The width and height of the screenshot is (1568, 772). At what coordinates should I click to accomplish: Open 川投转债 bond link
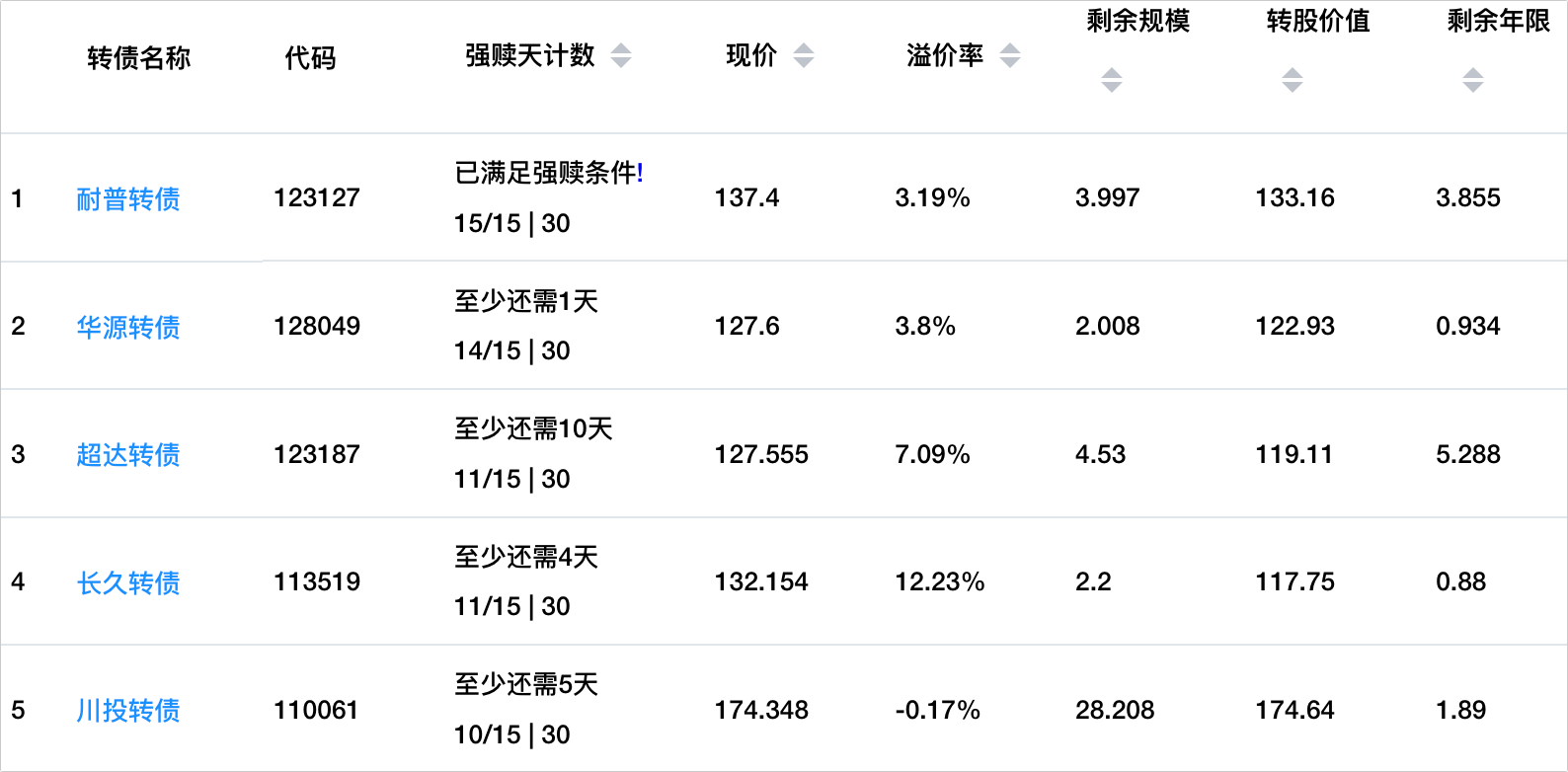tap(128, 711)
